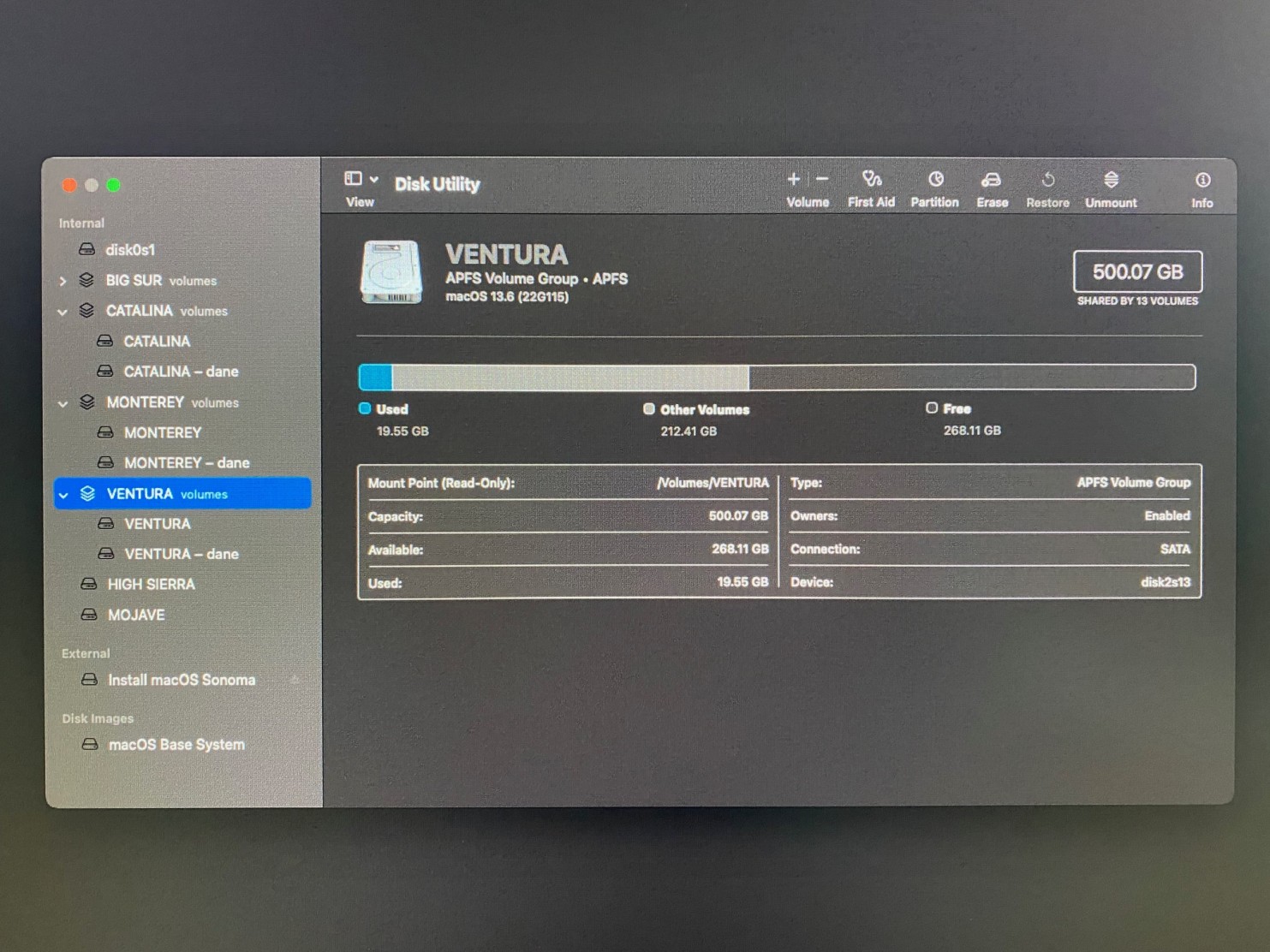Select CATALINA volumes group row
Viewport: 1270px width, 952px height.
(x=182, y=311)
